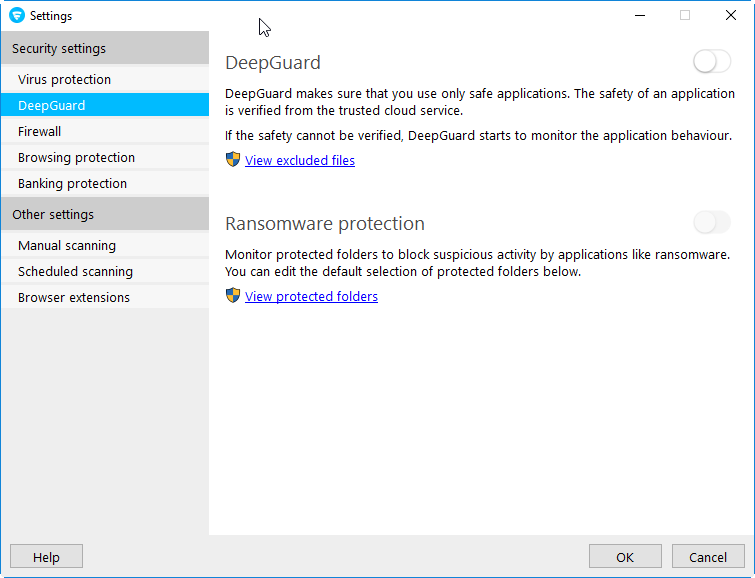The height and width of the screenshot is (578, 755).
Task: Open Browsing protection settings
Action: 76,157
